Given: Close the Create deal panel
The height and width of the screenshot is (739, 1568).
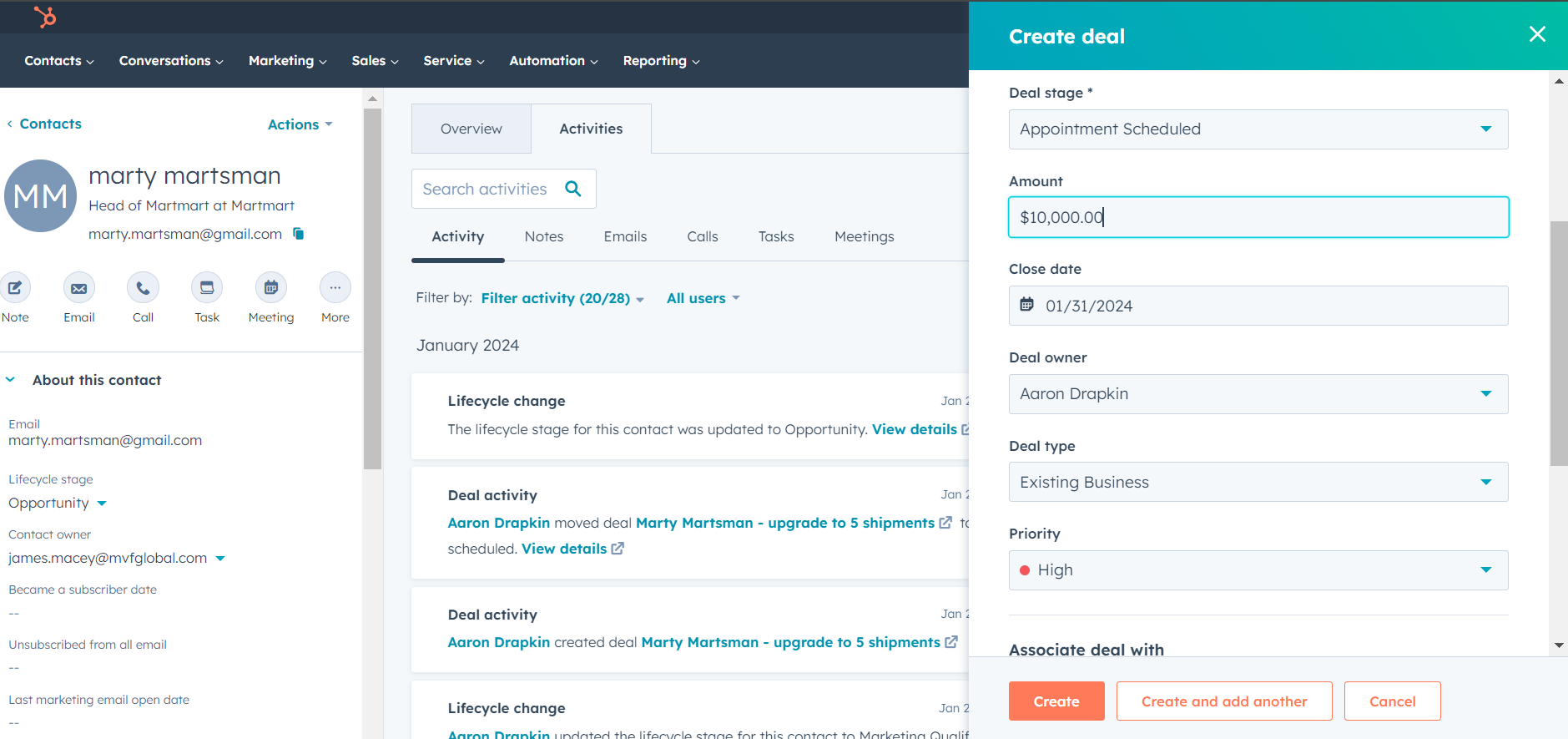Looking at the screenshot, I should pyautogui.click(x=1537, y=34).
